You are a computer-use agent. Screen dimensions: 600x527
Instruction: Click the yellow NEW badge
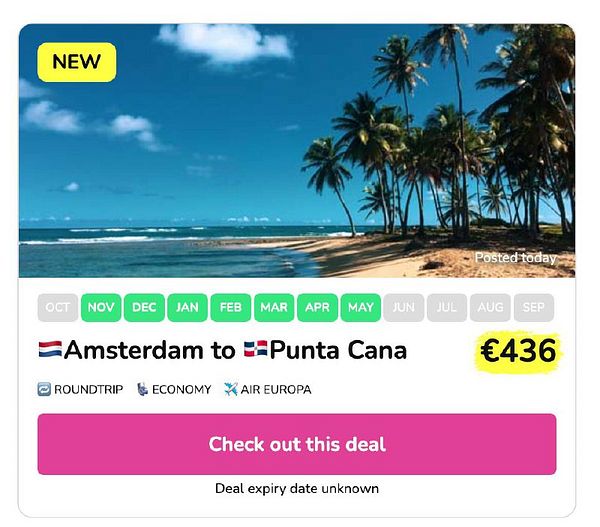77,62
